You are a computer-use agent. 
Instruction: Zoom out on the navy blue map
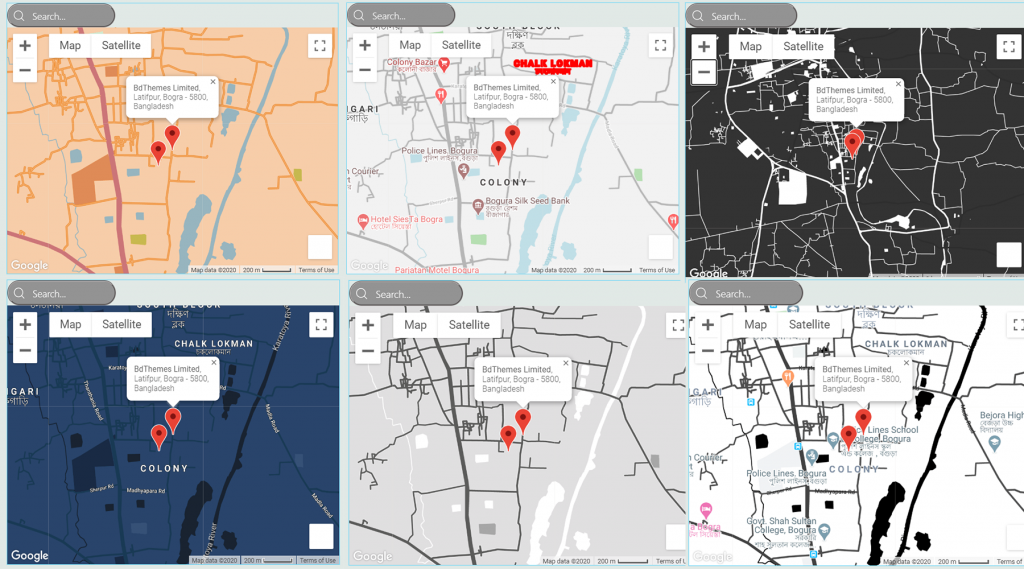pos(25,350)
